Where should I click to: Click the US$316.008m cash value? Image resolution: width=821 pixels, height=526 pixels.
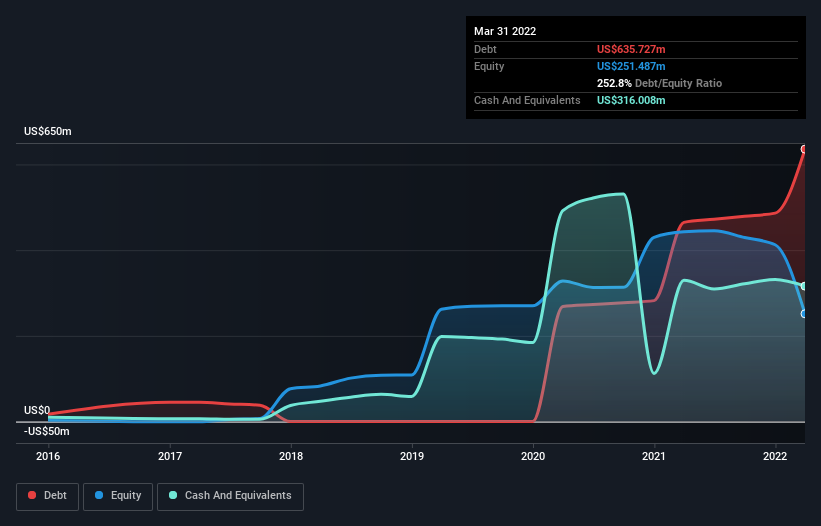coord(631,100)
